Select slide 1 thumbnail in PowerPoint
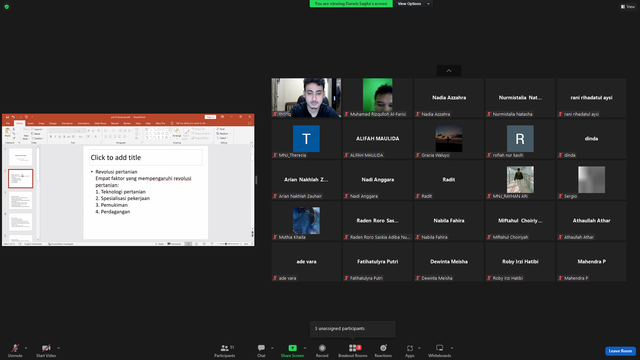Viewport: 640px width, 360px height. click(20, 157)
